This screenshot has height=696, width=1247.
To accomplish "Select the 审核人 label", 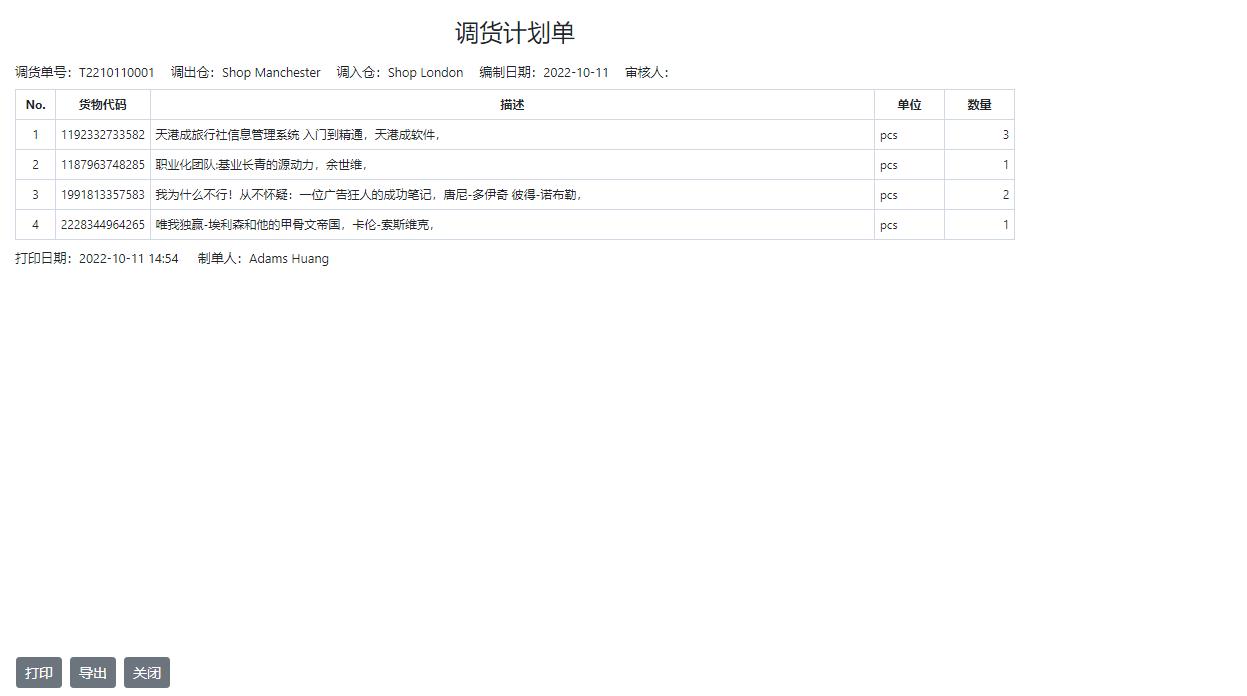I will [647, 73].
